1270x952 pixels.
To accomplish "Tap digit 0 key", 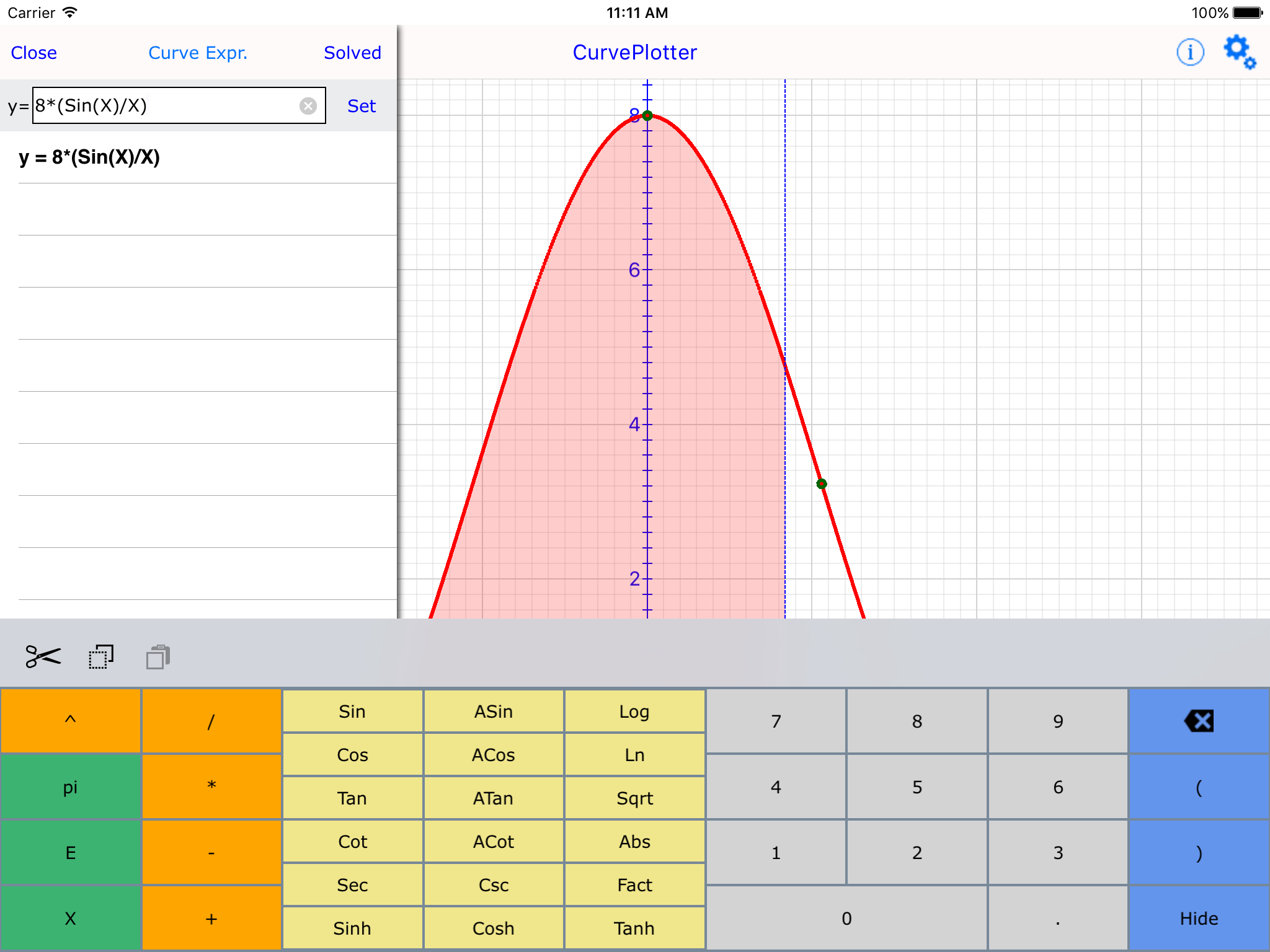I will (846, 919).
